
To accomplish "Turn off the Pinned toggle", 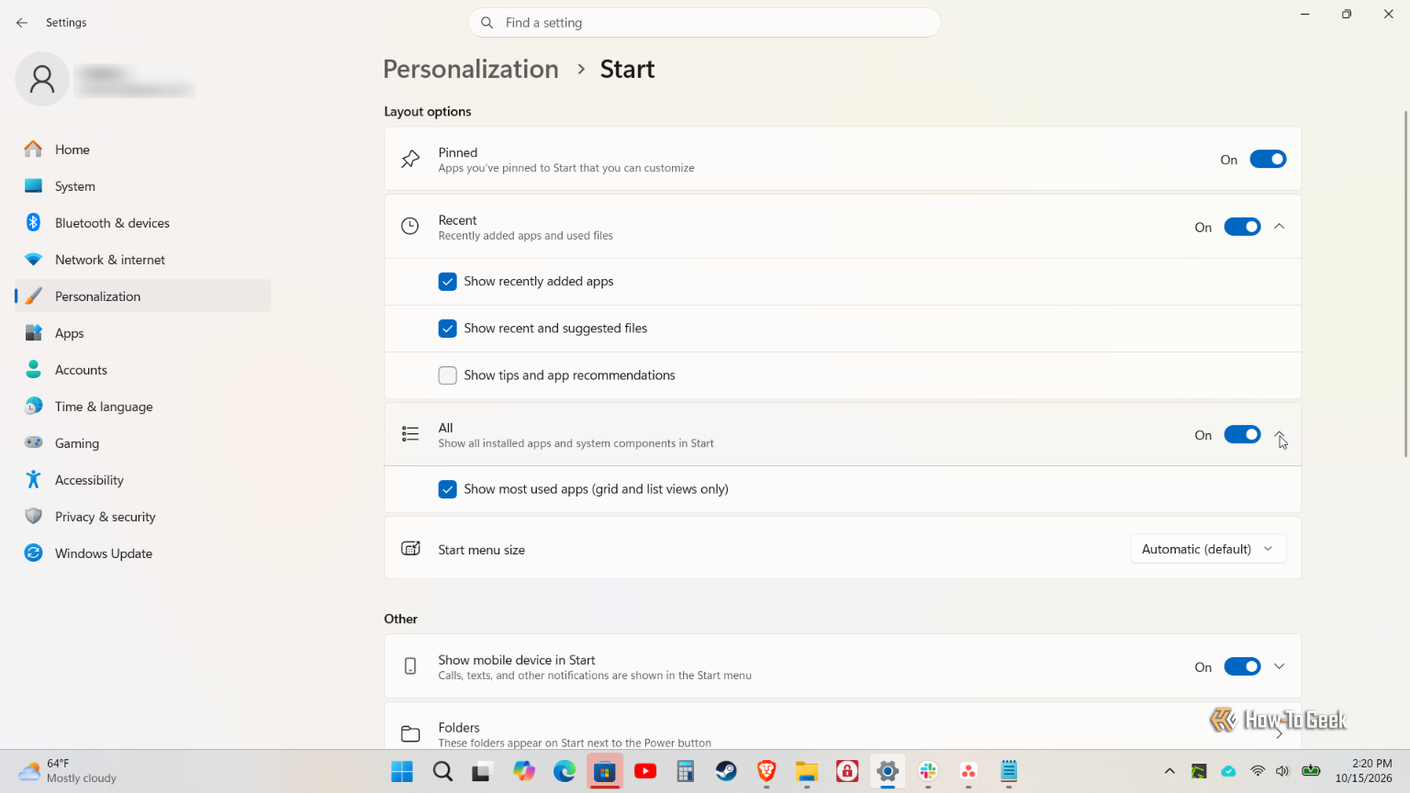I will coord(1267,159).
